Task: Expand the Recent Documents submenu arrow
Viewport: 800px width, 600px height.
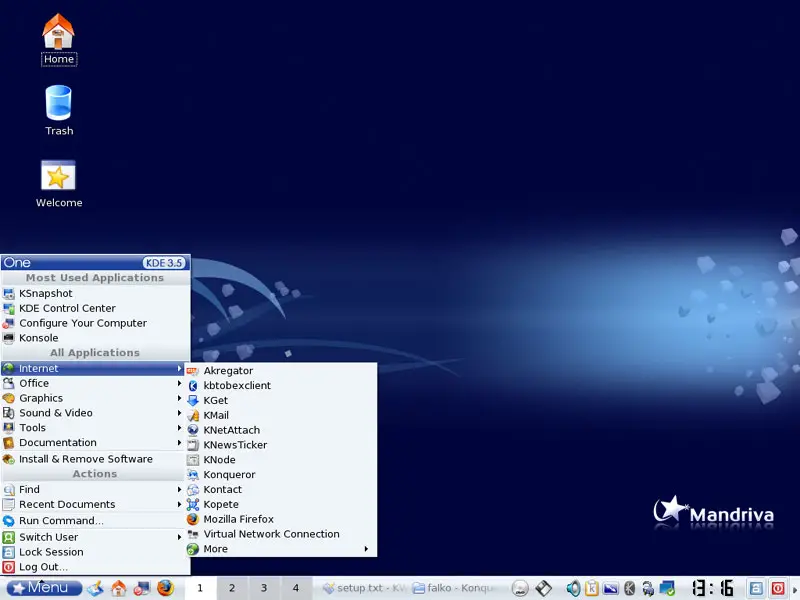Action: point(179,504)
